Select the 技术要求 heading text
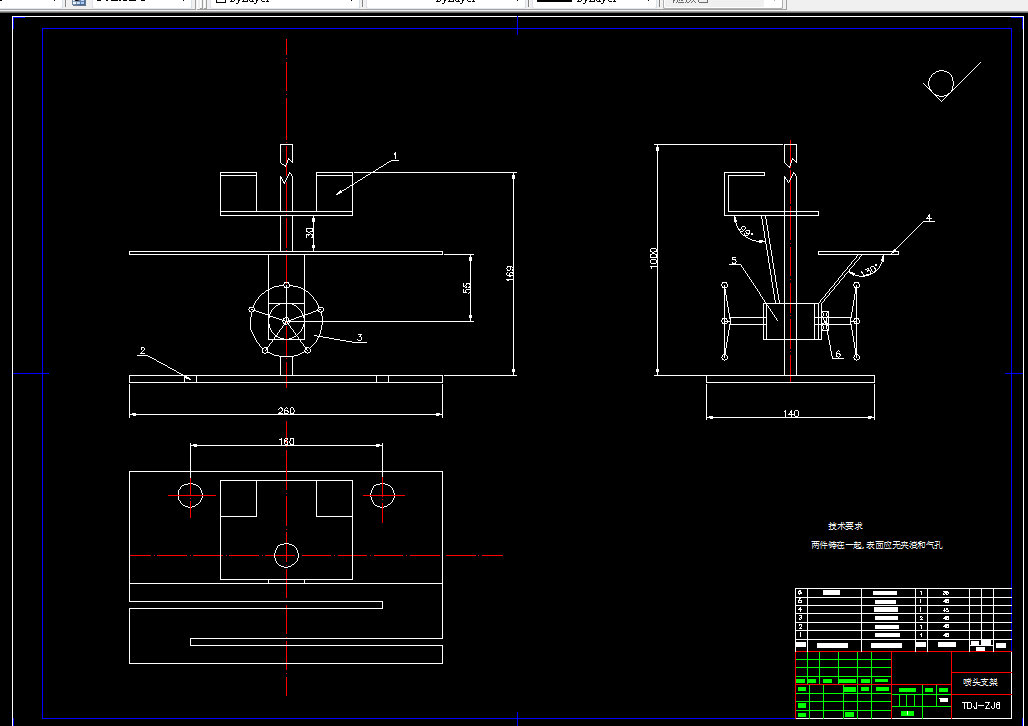 (x=845, y=526)
